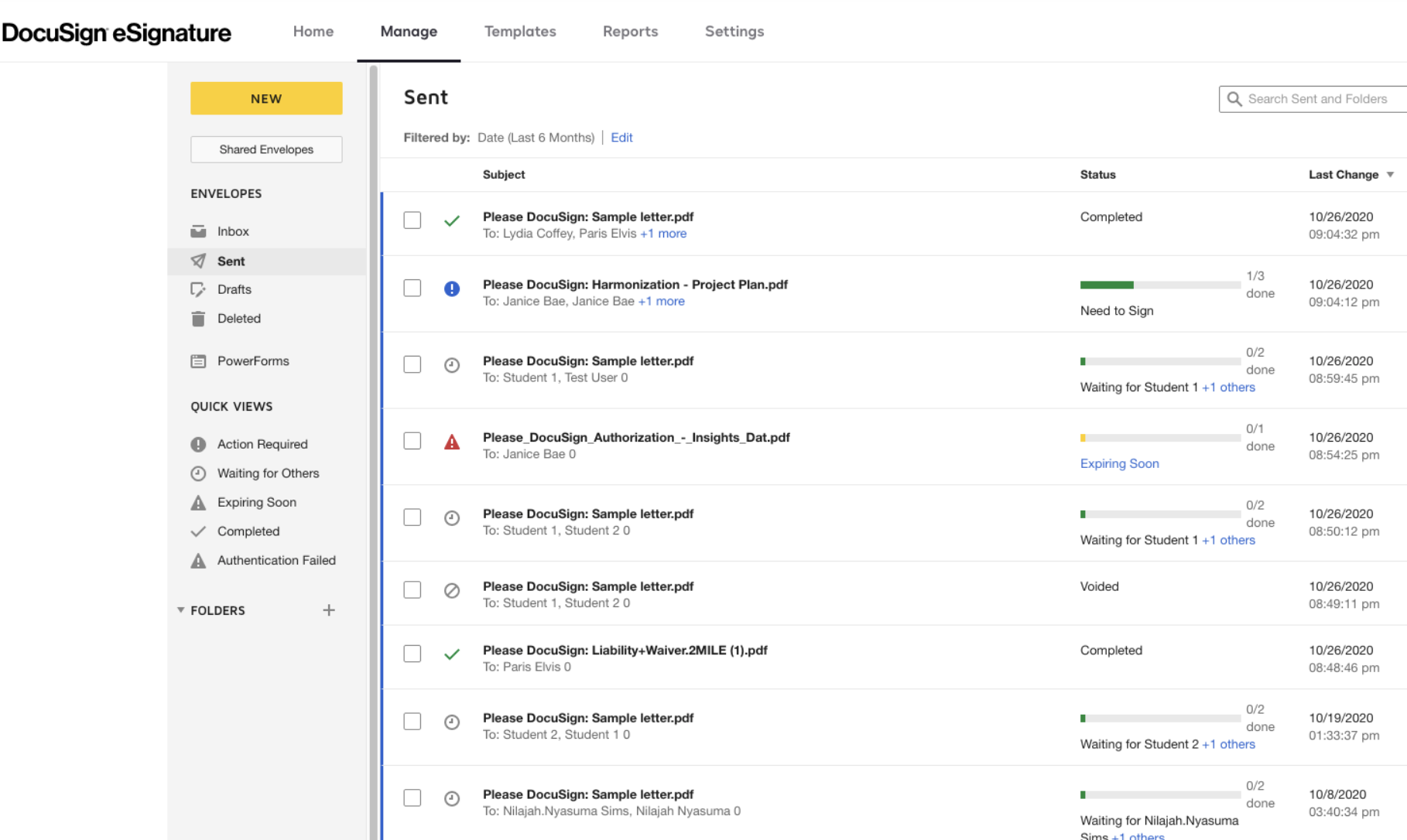
Task: Open the Inbox envelope icon
Action: tap(198, 231)
